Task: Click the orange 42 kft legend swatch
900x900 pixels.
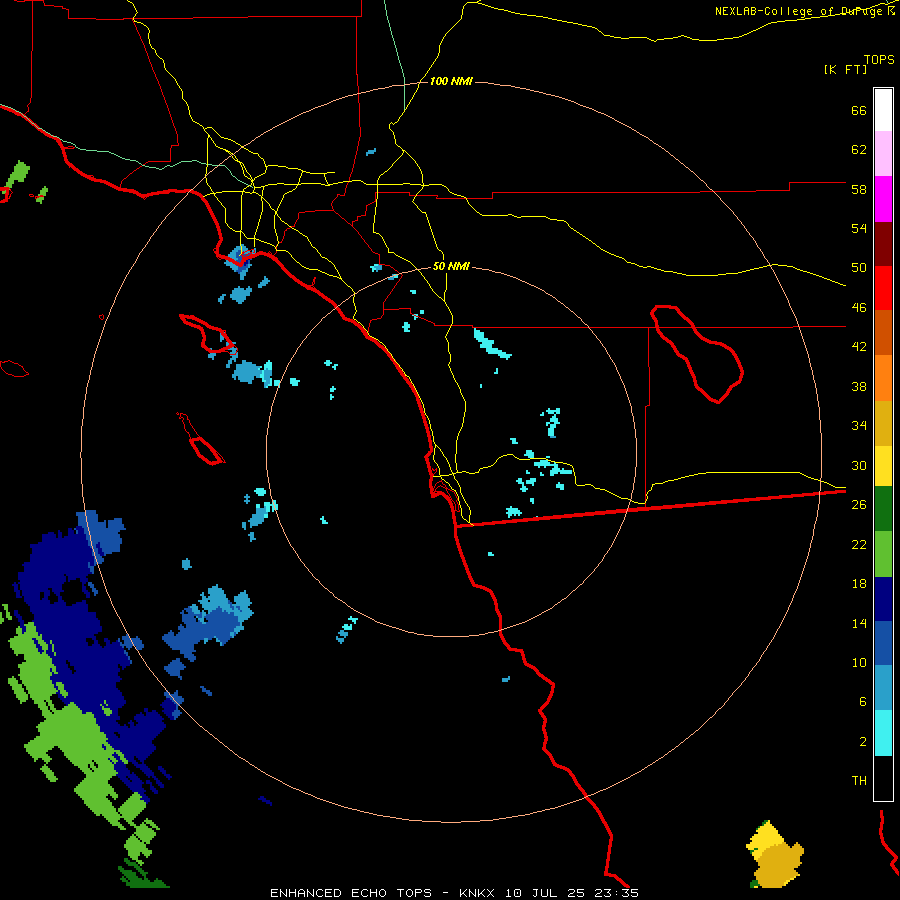Action: point(883,377)
